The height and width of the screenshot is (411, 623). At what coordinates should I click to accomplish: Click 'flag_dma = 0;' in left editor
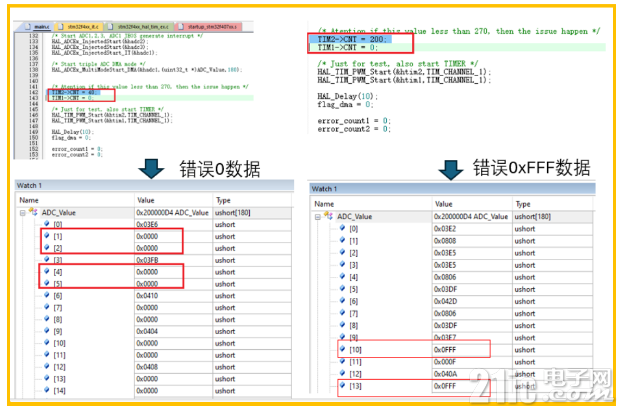[71, 138]
